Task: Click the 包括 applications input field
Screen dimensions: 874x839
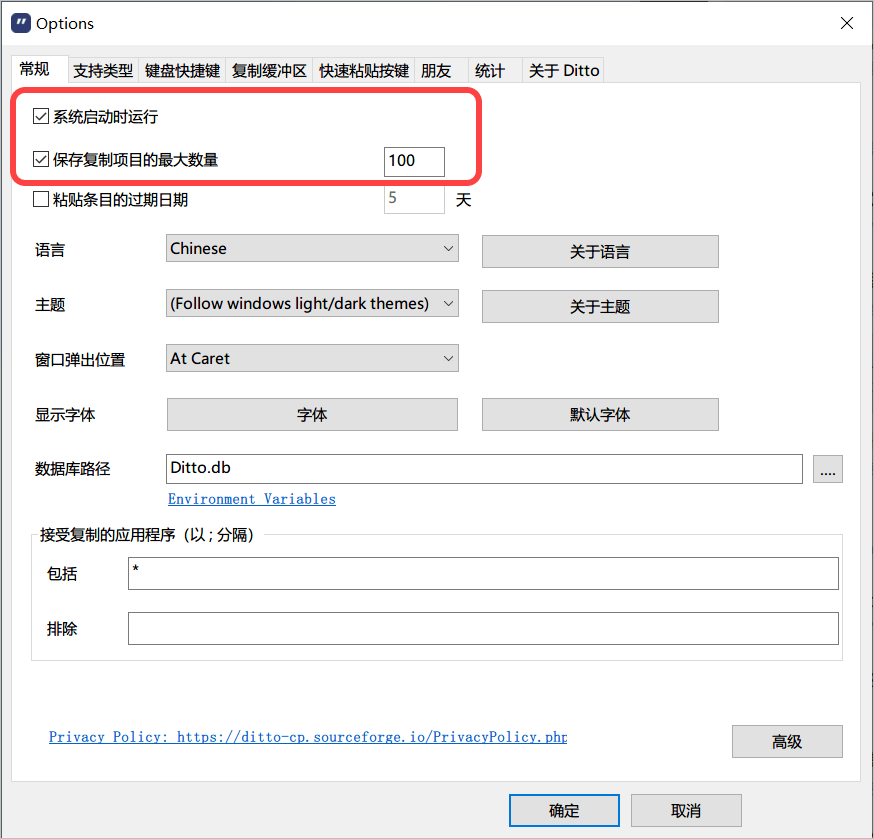Action: 483,573
